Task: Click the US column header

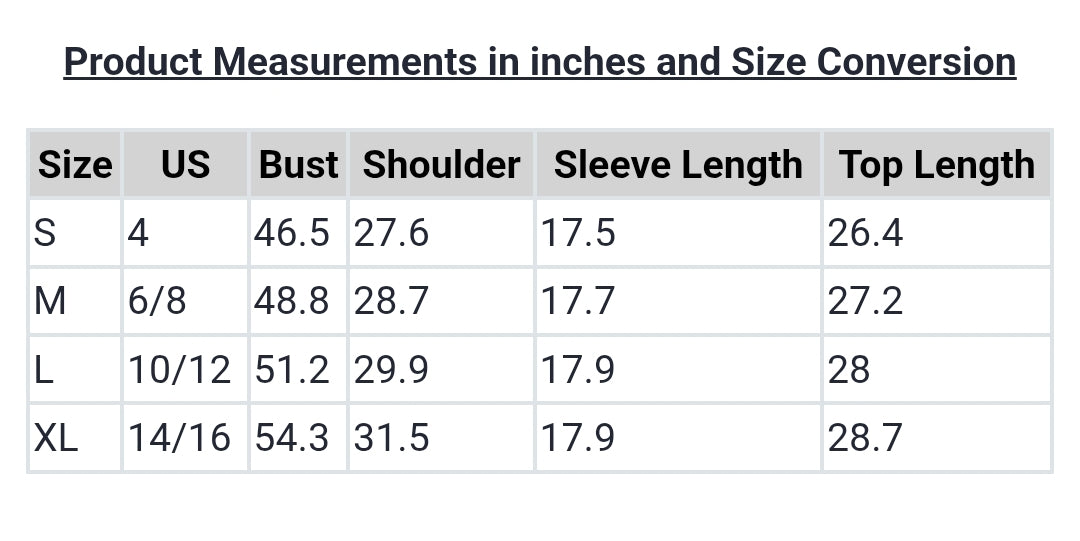Action: 185,165
